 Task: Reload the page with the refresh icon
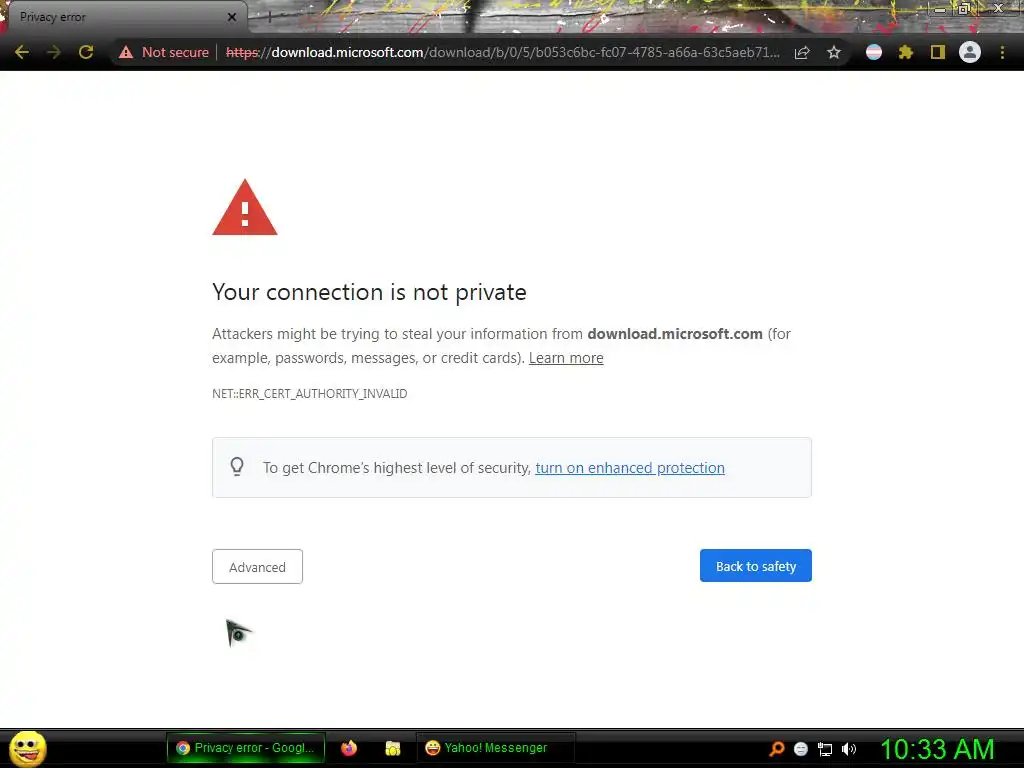point(86,52)
